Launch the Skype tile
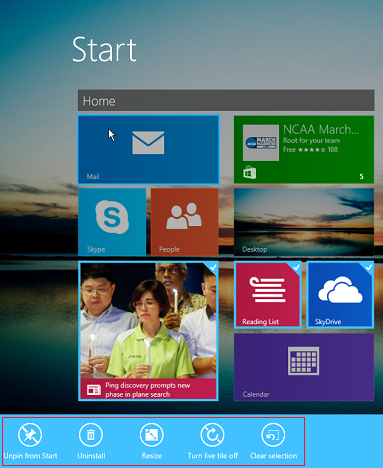This screenshot has width=383, height=468. point(112,222)
